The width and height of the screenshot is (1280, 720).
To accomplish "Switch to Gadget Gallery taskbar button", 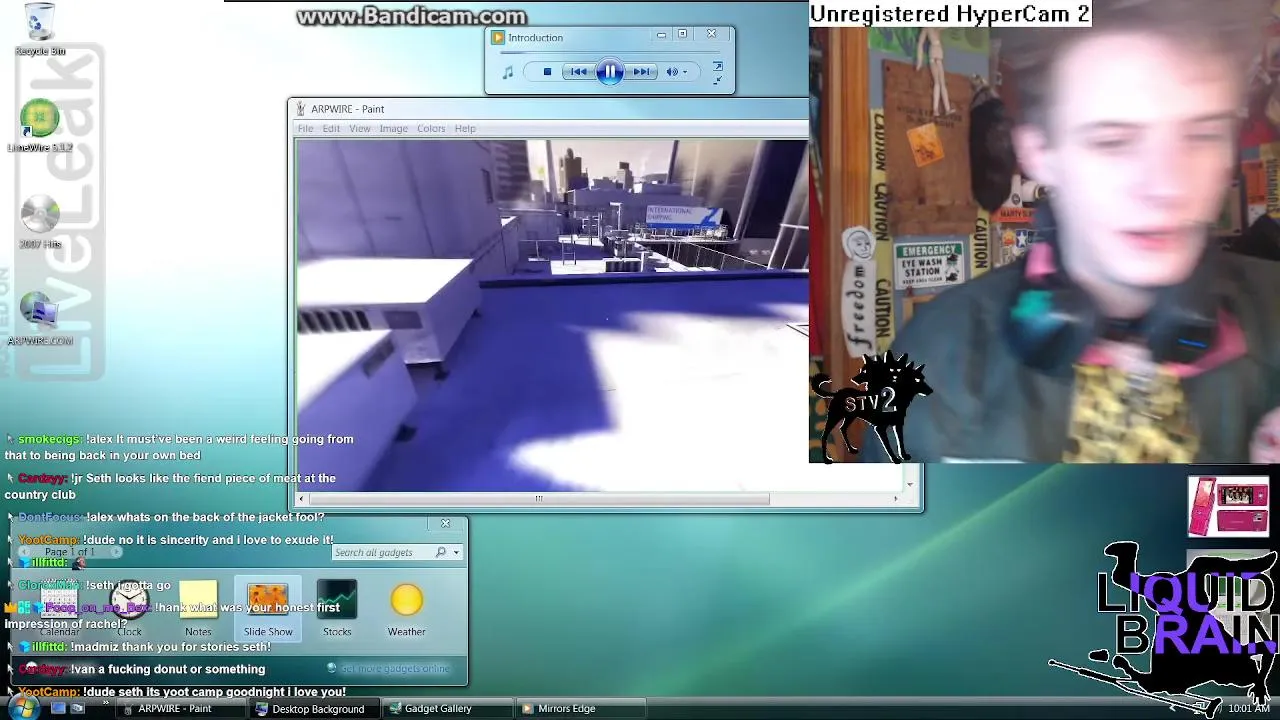I will coord(446,708).
